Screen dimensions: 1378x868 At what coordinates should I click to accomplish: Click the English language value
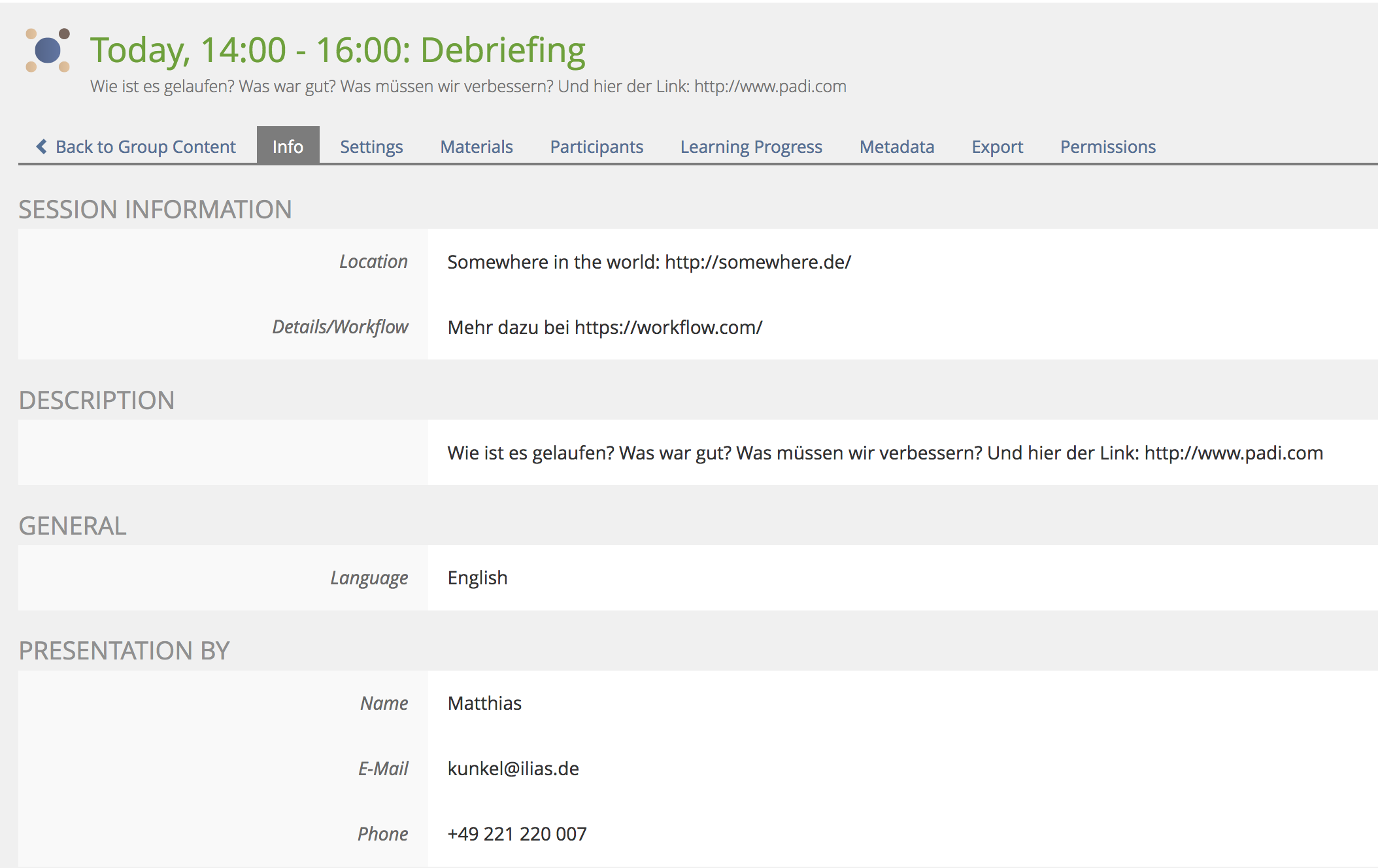tap(477, 578)
